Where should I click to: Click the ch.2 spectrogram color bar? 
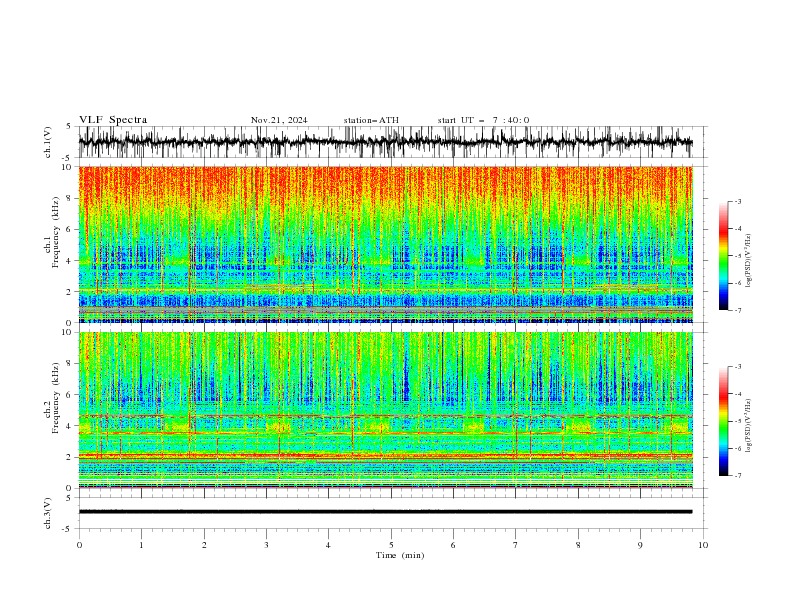(x=723, y=421)
